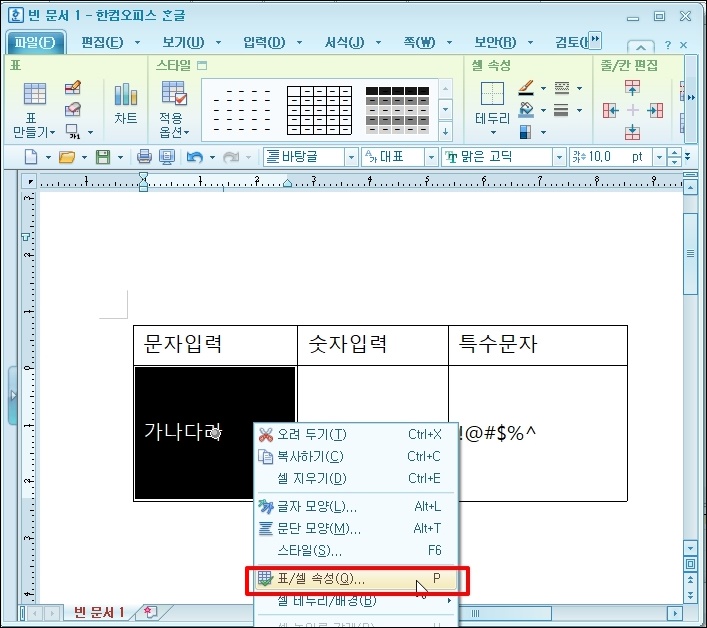Image resolution: width=707 pixels, height=628 pixels.
Task: Click the help question mark icon
Action: [668, 45]
